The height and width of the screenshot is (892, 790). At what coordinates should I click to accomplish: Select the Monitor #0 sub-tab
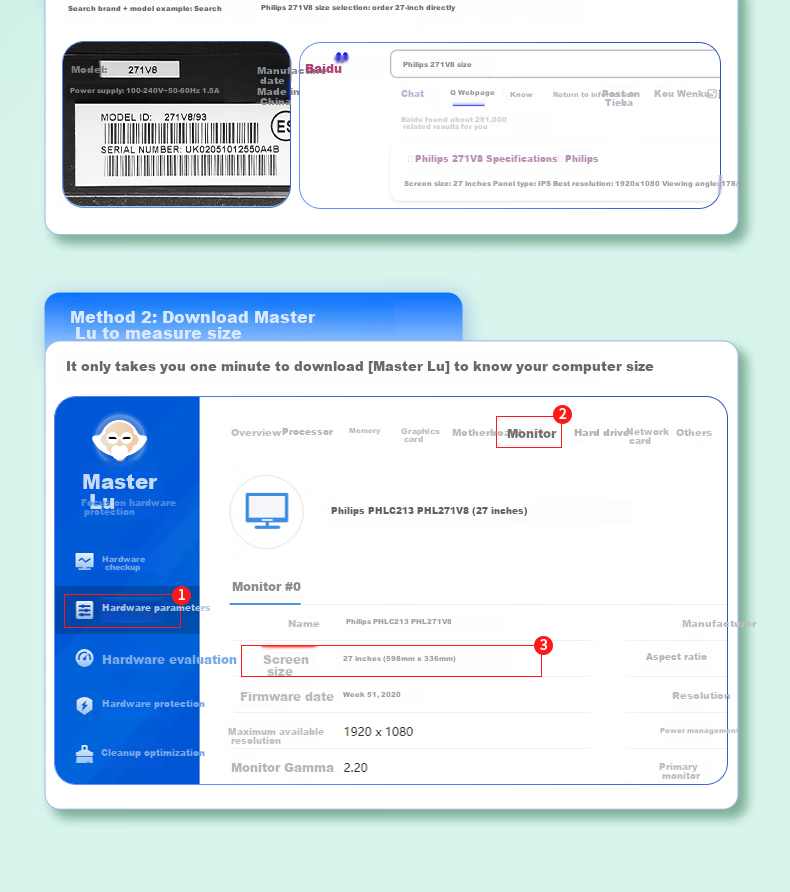tap(266, 587)
